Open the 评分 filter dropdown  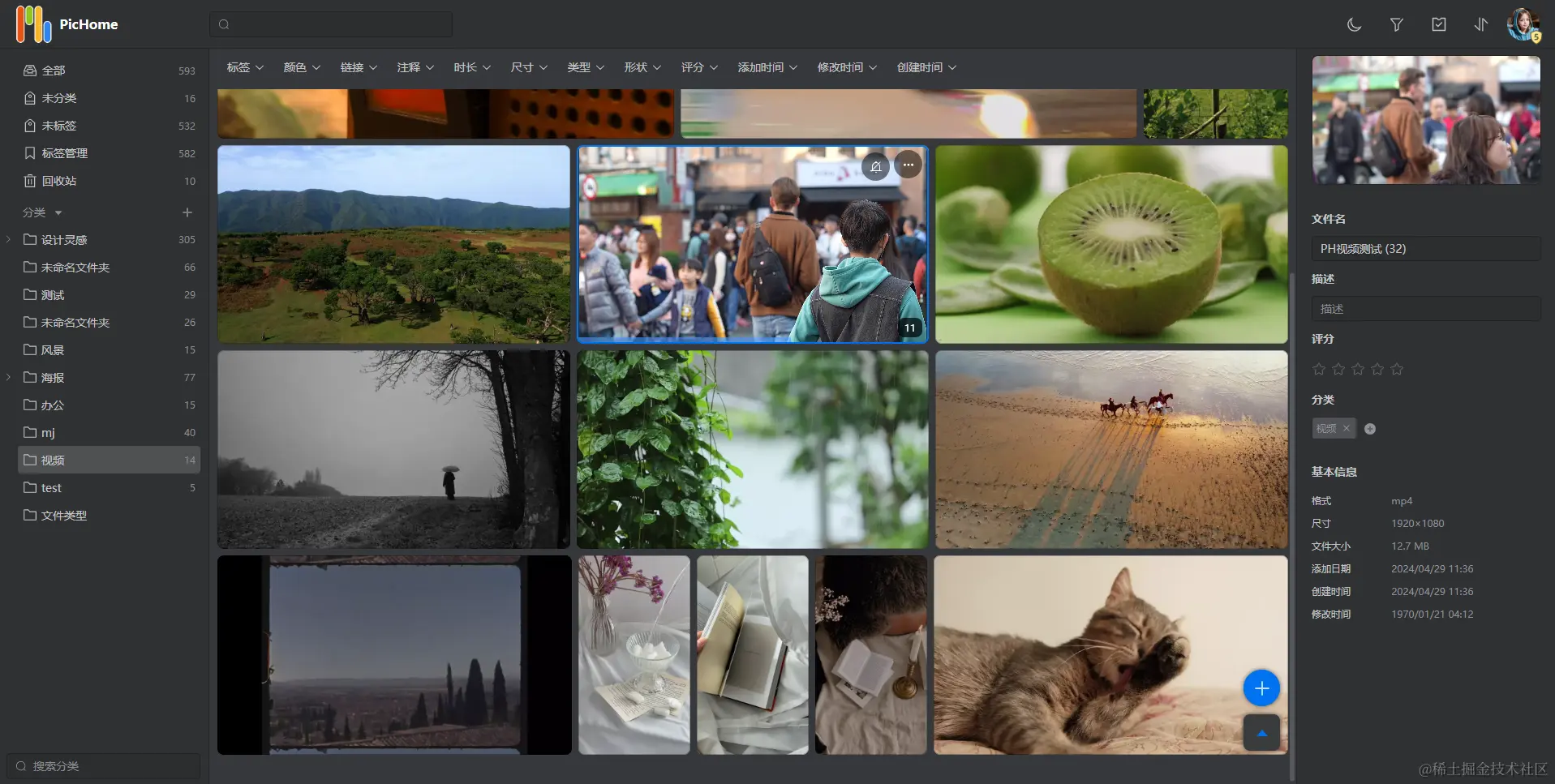point(699,67)
